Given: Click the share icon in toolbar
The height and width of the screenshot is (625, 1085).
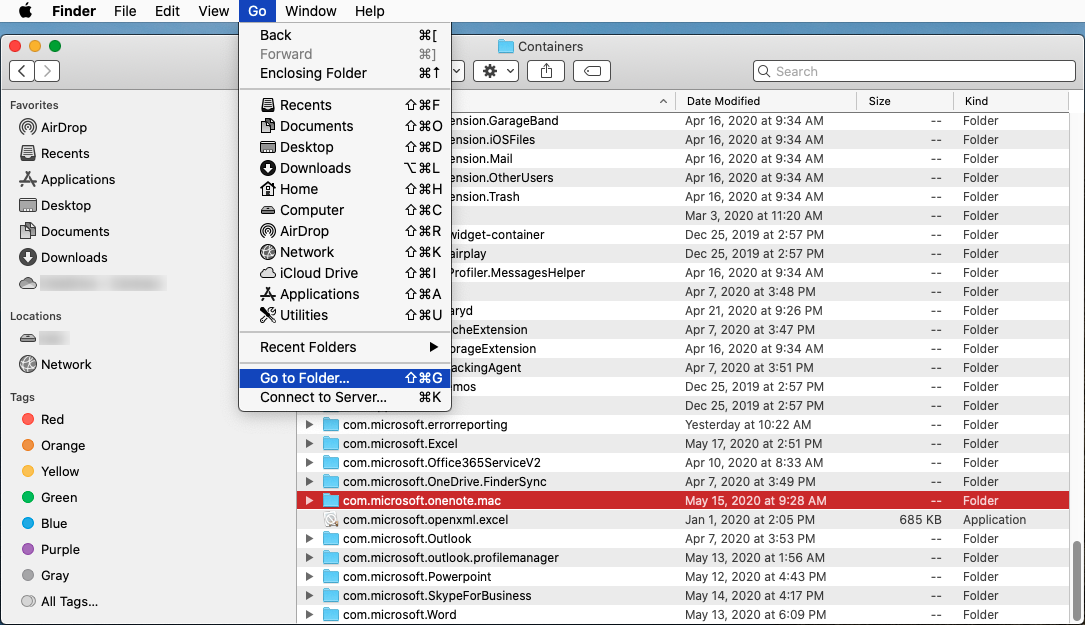Looking at the screenshot, I should [x=546, y=71].
